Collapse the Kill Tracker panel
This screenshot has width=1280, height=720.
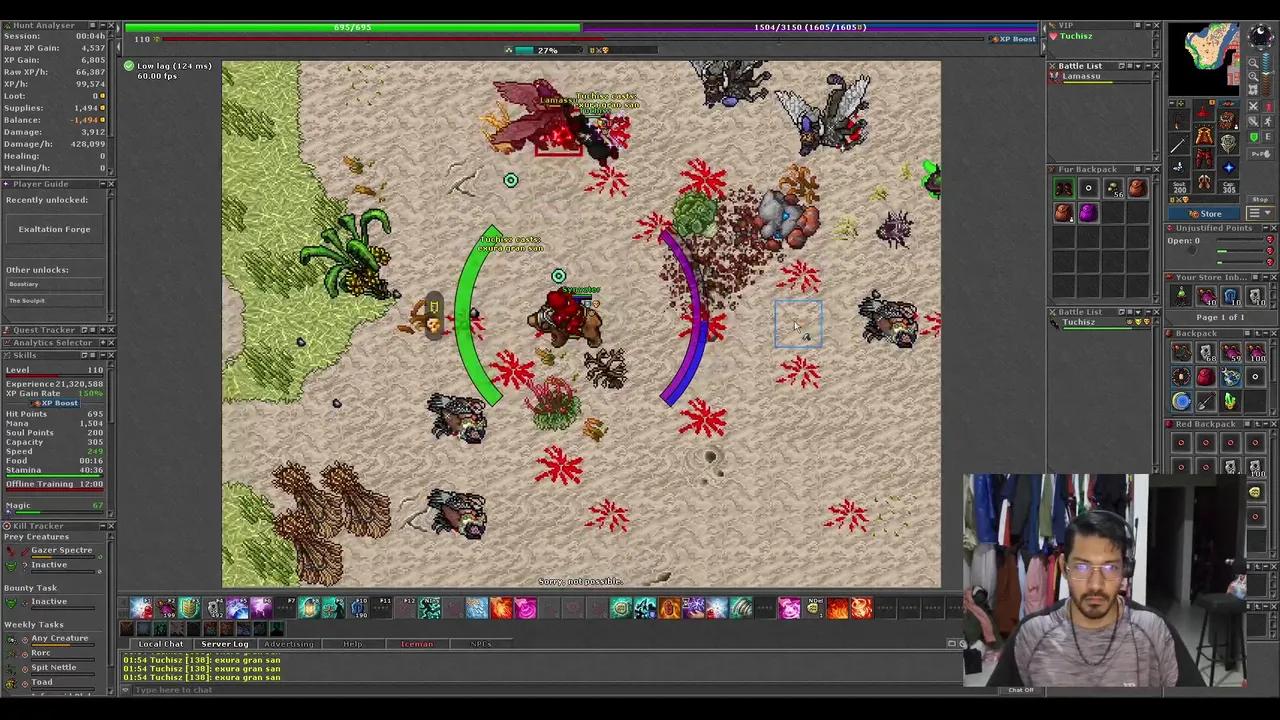(102, 526)
